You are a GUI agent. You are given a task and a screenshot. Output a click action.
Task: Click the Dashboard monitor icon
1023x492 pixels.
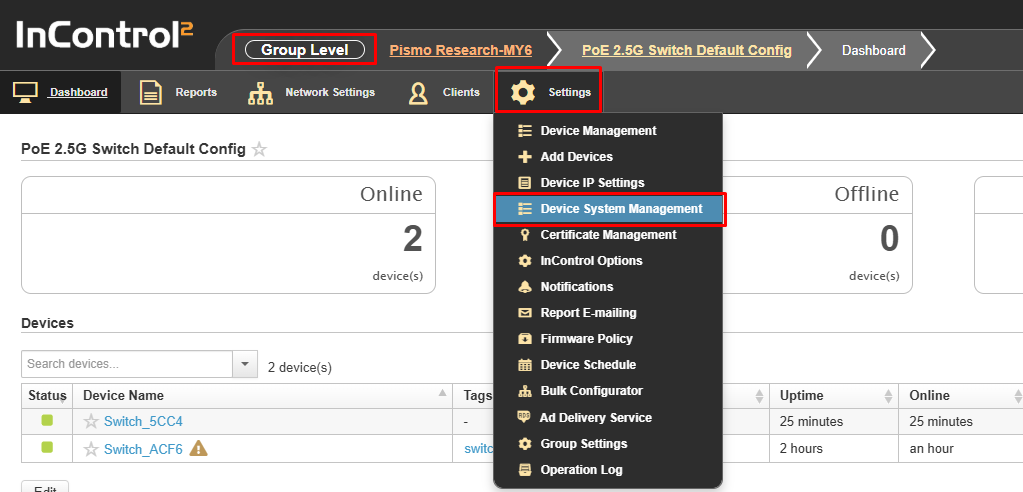coord(26,93)
